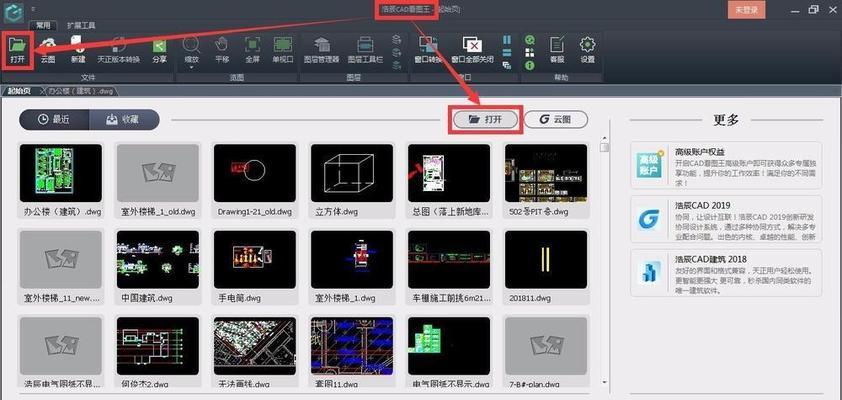Click the middle layer-state icon beside 图层工具栏
The height and width of the screenshot is (400, 842).
[397, 52]
